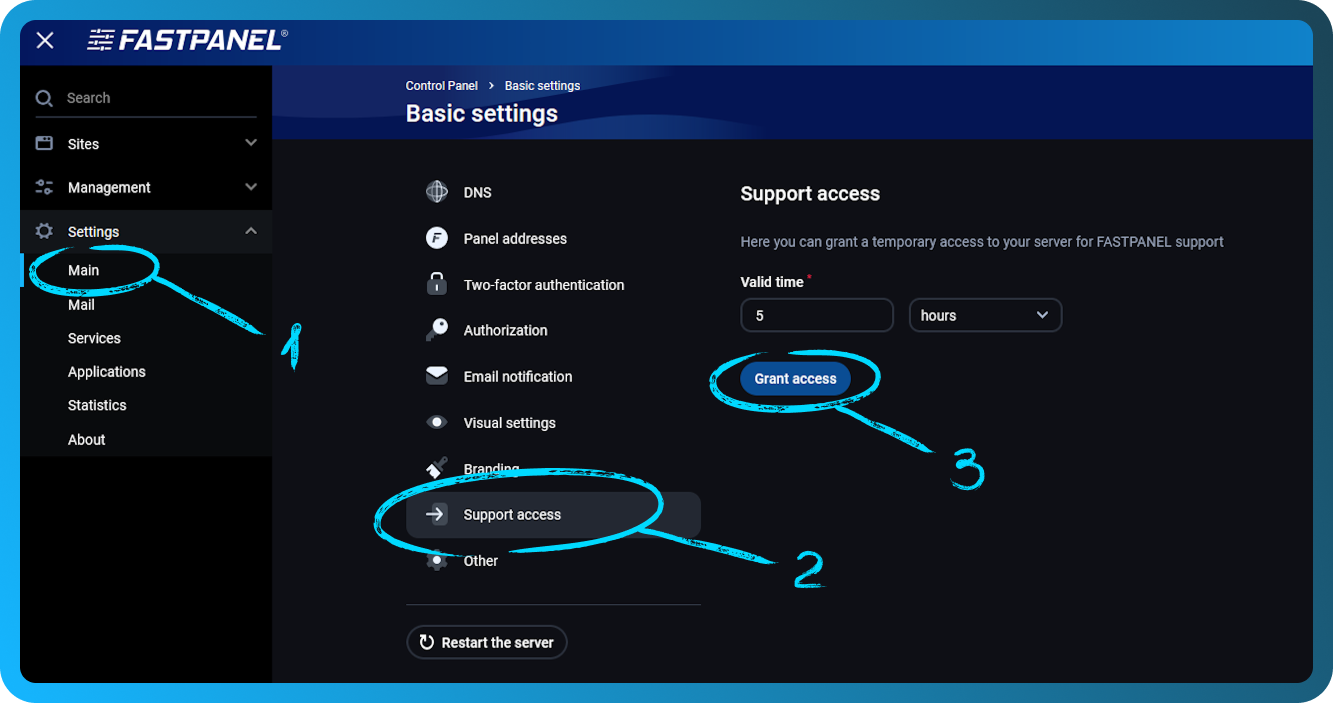Open the hours unit dropdown
The image size is (1333, 703).
click(x=985, y=315)
